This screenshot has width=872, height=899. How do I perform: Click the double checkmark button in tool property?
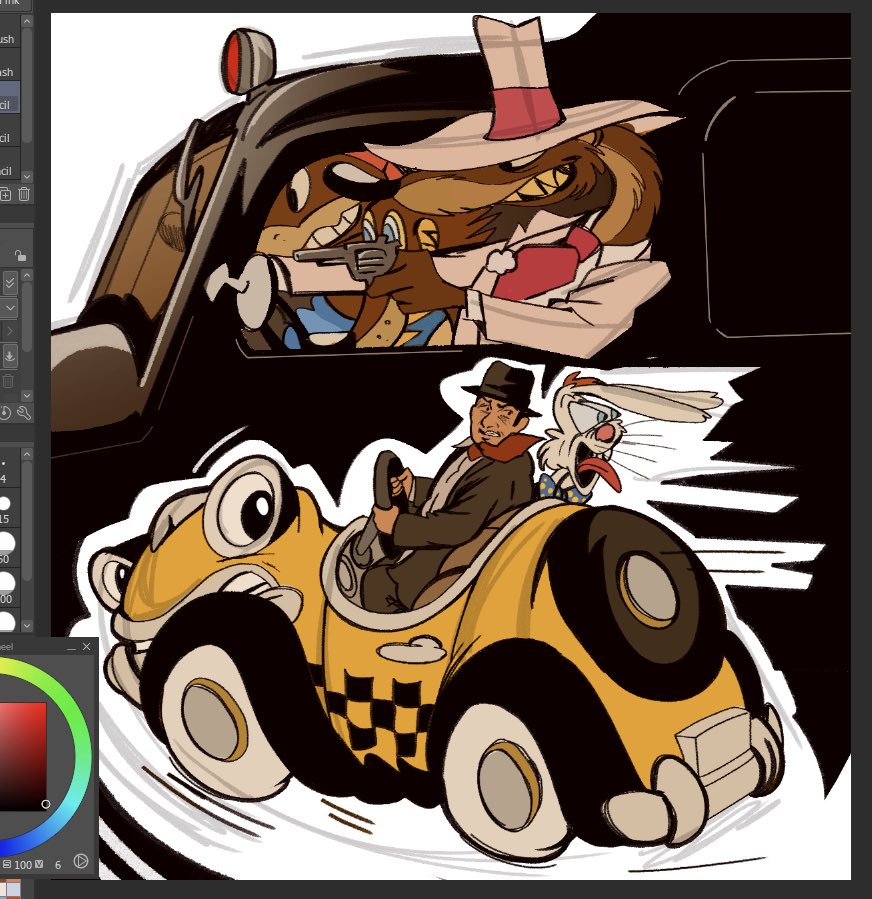[10, 283]
